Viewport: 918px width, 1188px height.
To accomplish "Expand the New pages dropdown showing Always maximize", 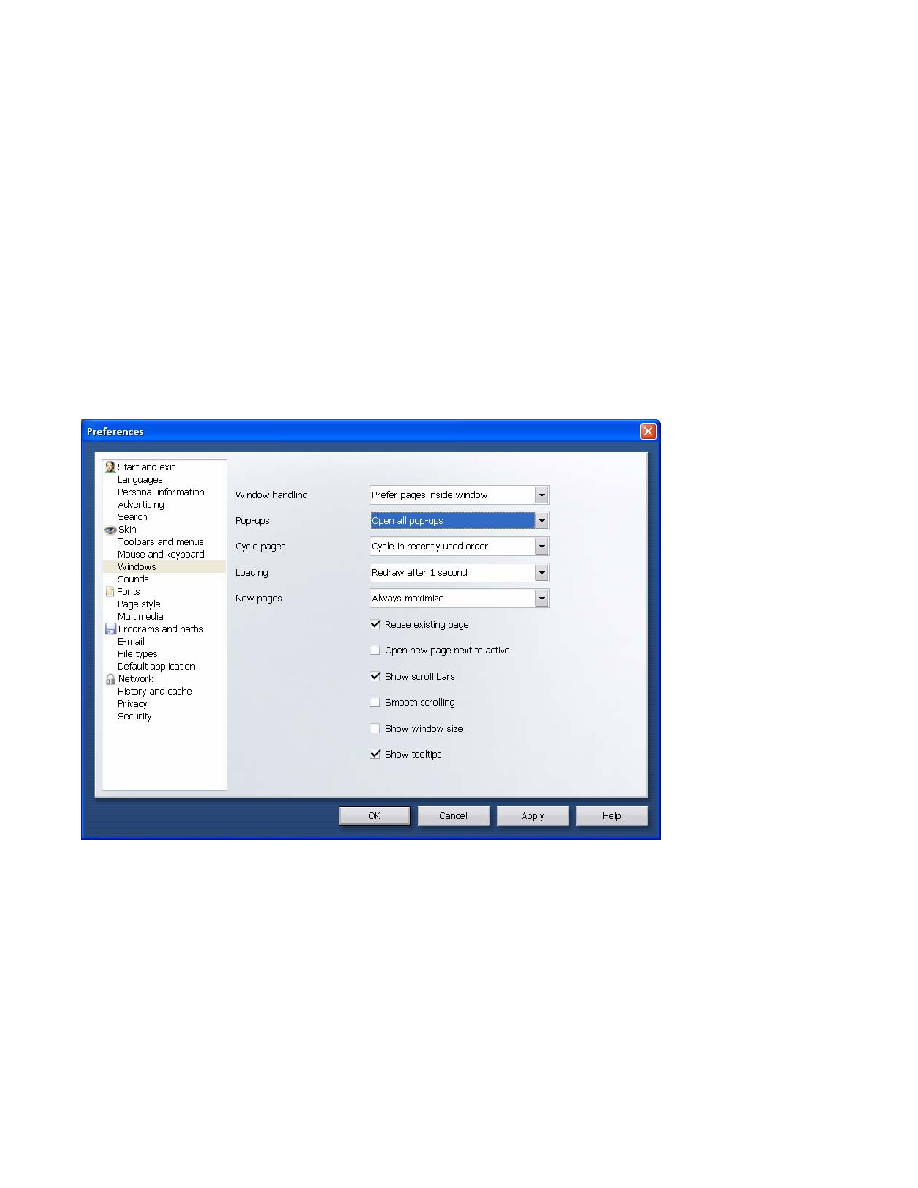I will (x=459, y=598).
